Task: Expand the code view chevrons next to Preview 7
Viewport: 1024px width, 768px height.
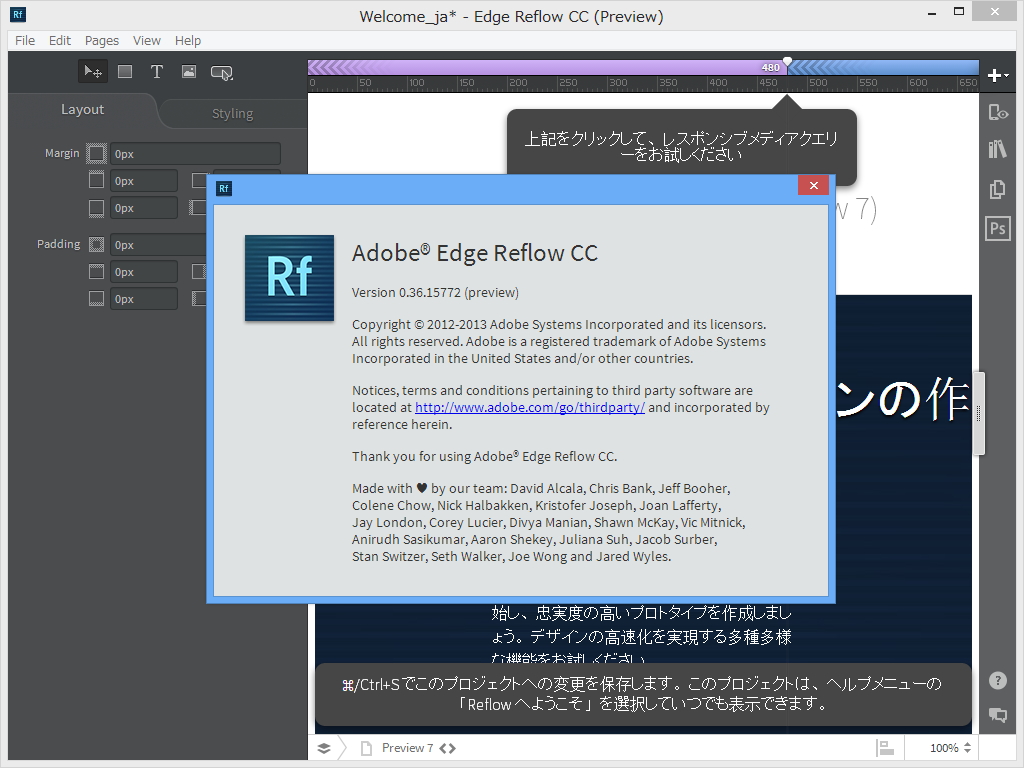Action: 446,747
